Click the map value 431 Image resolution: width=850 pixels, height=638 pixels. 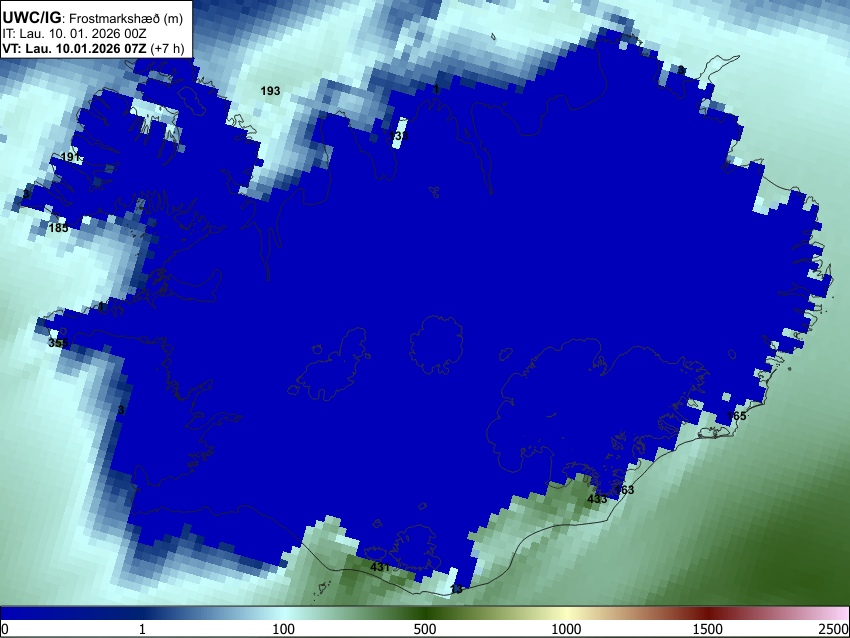click(380, 567)
